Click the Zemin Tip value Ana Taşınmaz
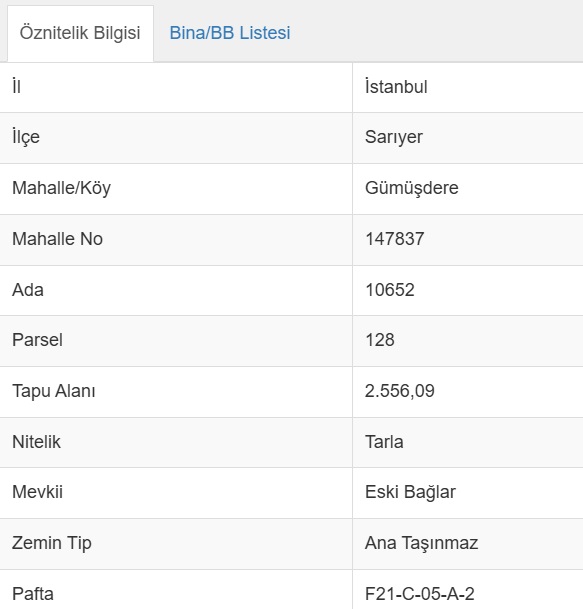 (x=421, y=543)
